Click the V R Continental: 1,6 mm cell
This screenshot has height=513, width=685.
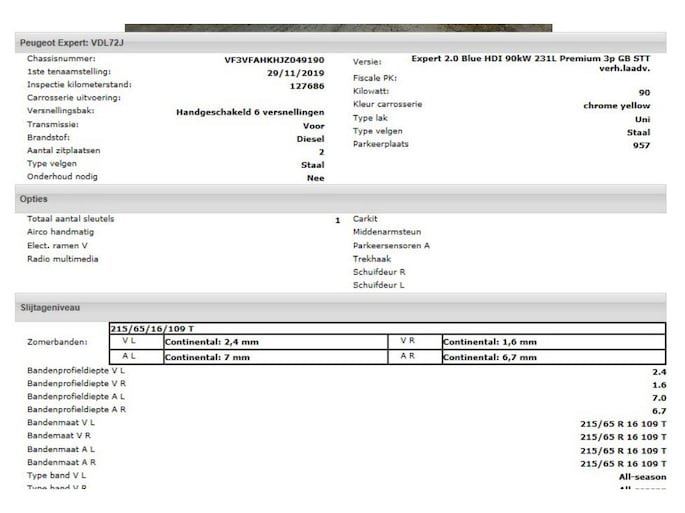tap(490, 342)
